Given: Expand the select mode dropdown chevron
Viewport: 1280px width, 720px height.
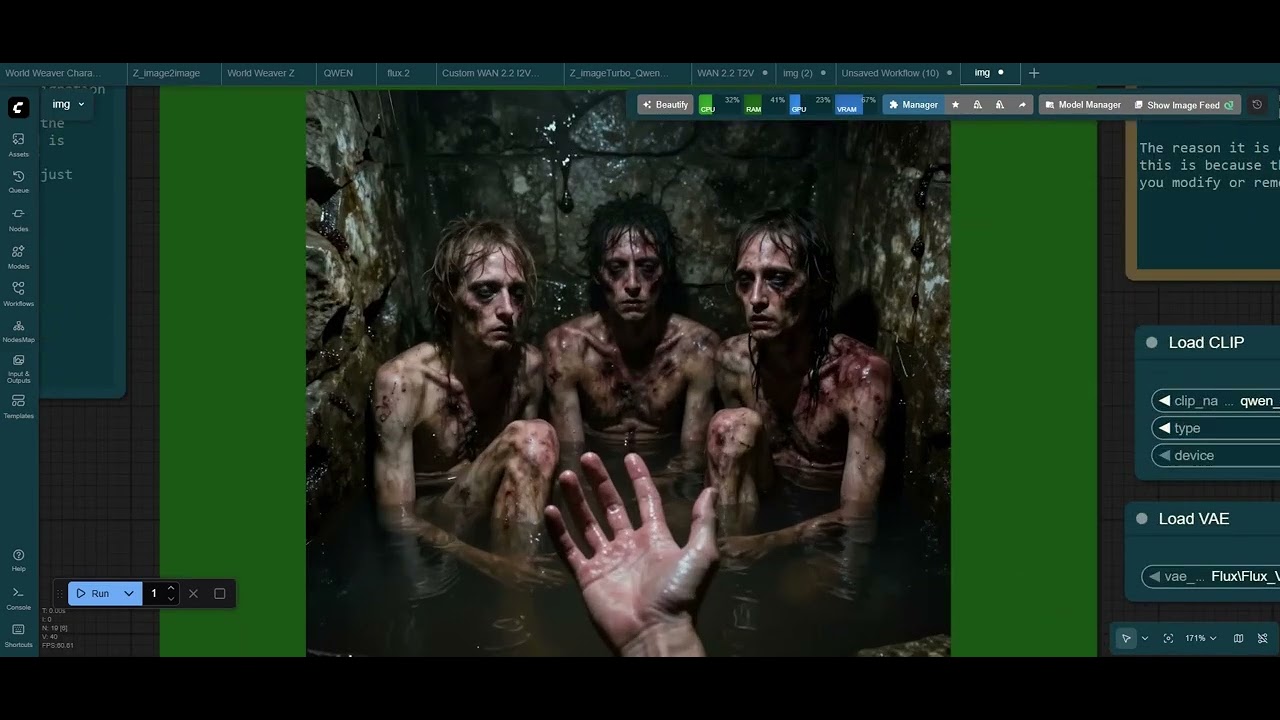Looking at the screenshot, I should click(x=1145, y=638).
